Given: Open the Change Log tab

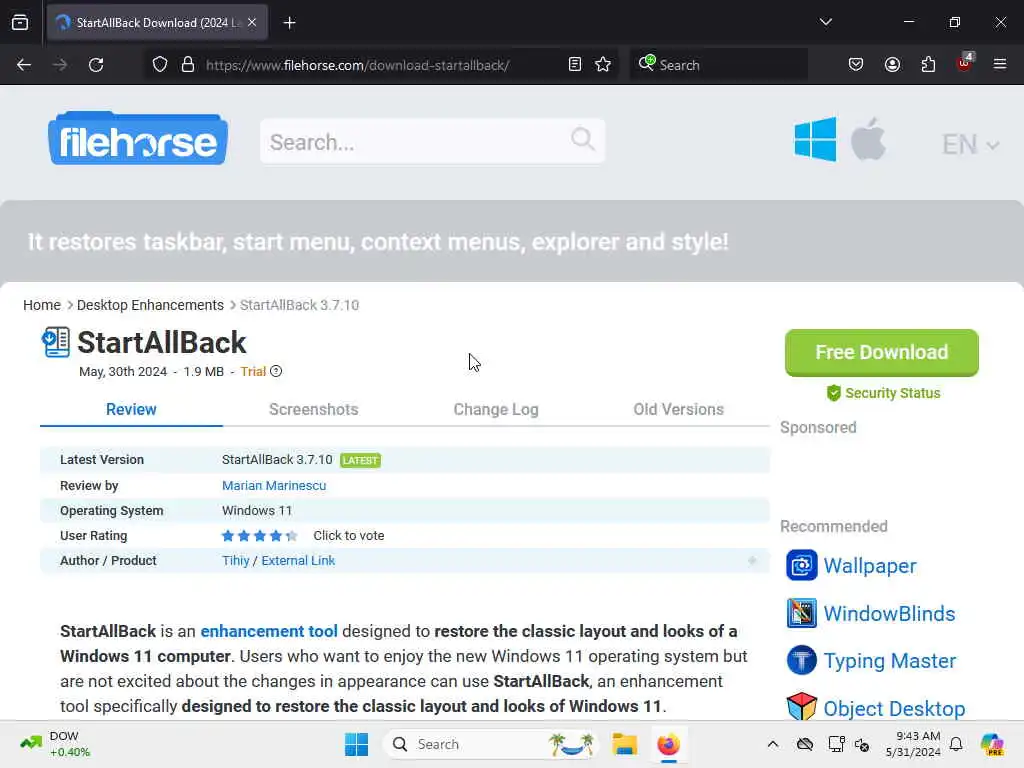Looking at the screenshot, I should point(496,409).
